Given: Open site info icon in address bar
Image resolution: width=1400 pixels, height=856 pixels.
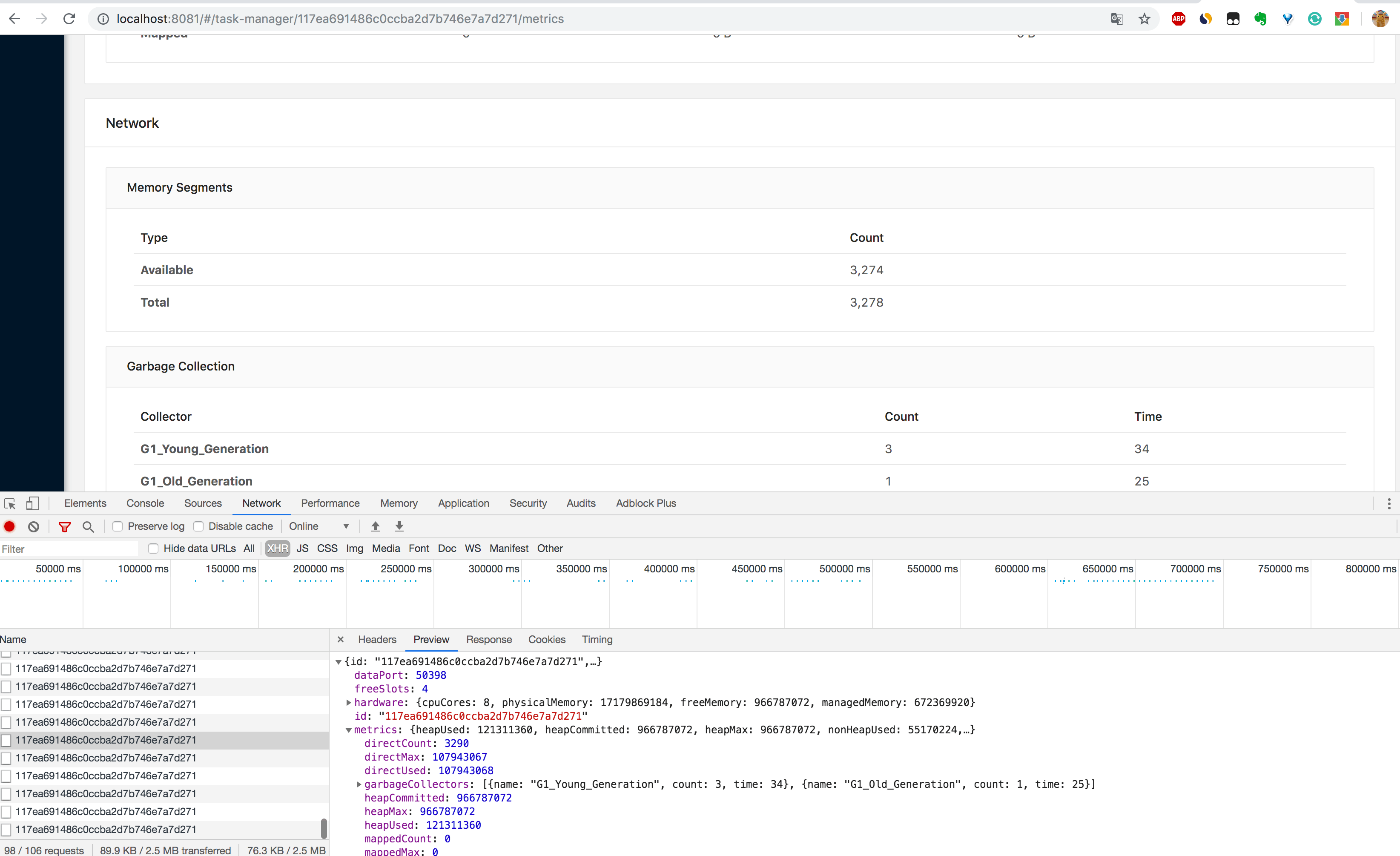Looking at the screenshot, I should 103,19.
